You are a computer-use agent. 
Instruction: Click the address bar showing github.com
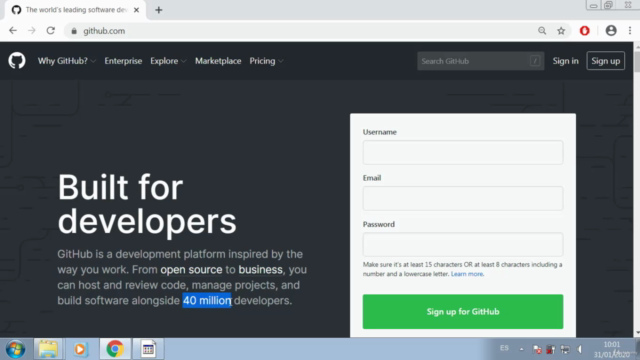(302, 31)
